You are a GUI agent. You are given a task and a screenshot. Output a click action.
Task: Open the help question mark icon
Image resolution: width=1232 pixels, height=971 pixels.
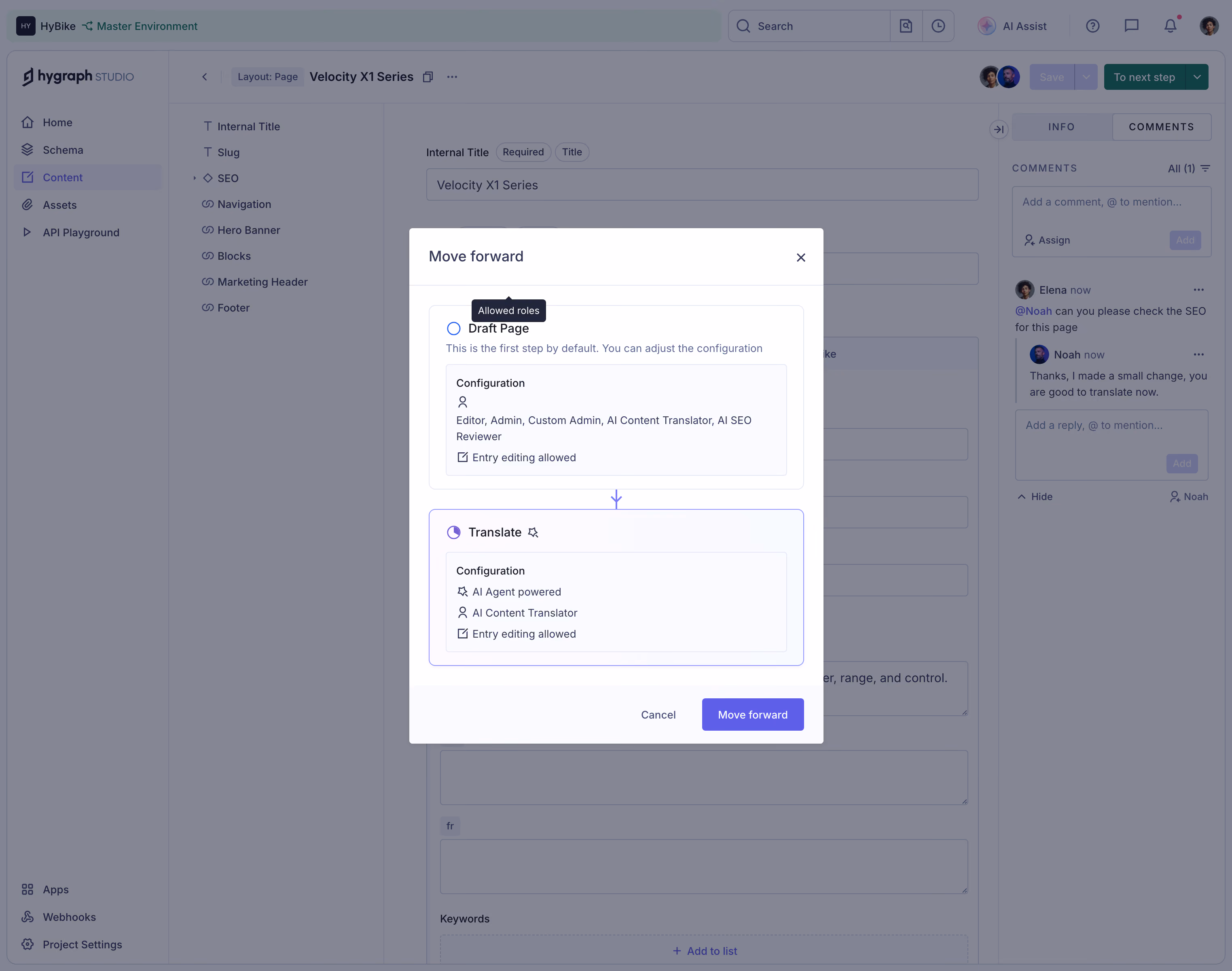[1092, 26]
